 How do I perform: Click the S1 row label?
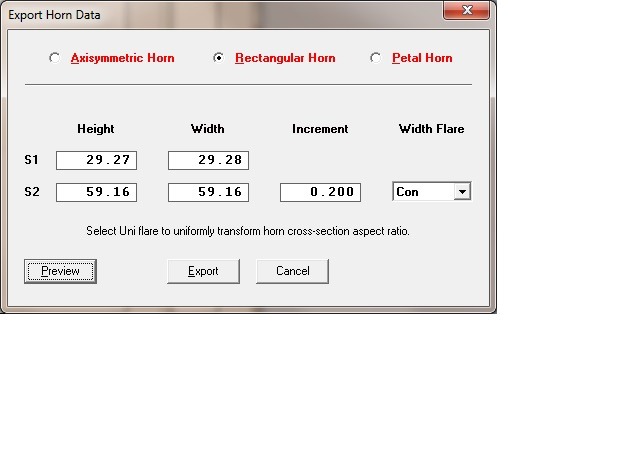(32, 160)
